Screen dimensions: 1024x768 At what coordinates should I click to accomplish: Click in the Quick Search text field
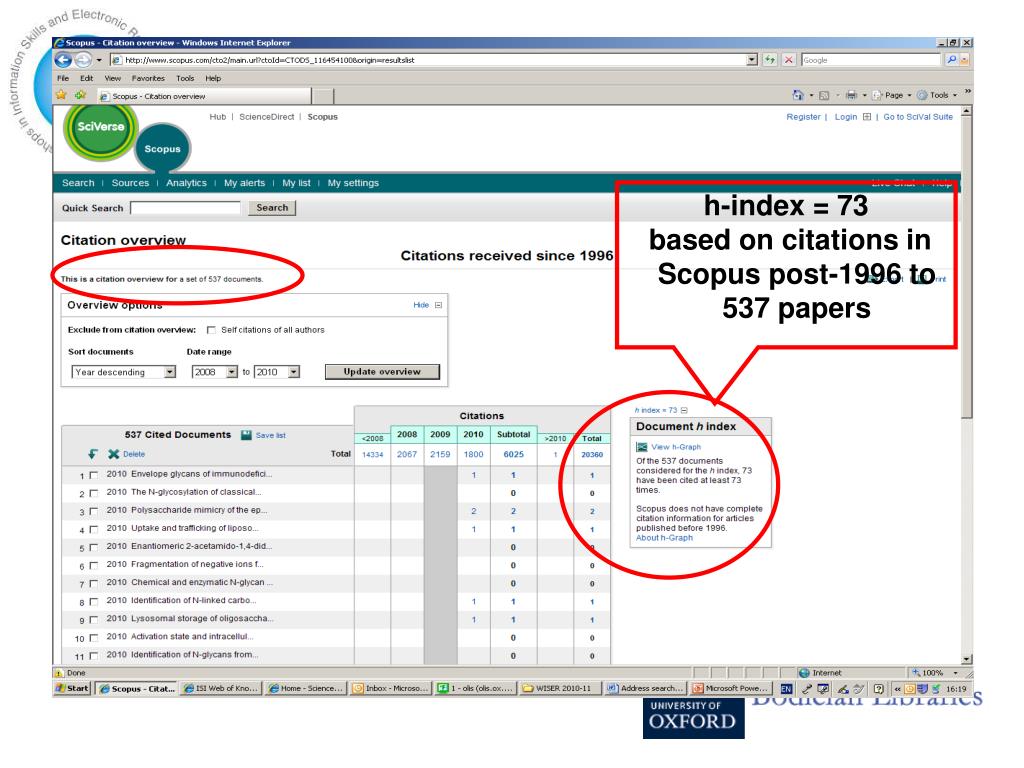(x=185, y=208)
